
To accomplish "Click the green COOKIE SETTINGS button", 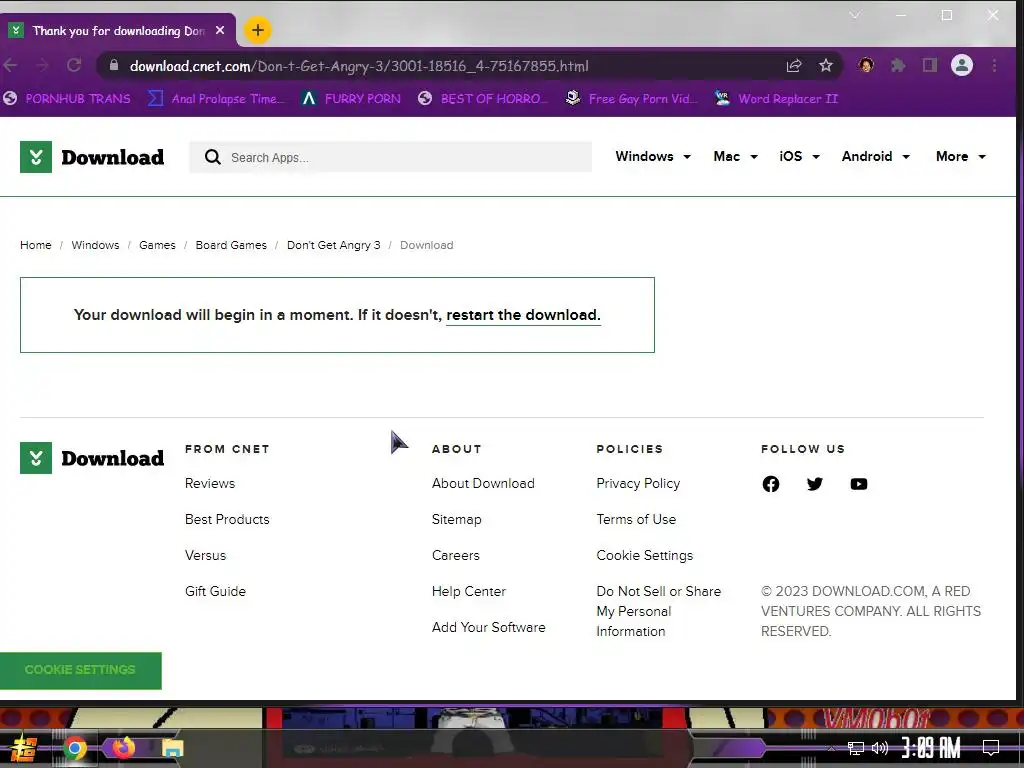I will 80,671.
